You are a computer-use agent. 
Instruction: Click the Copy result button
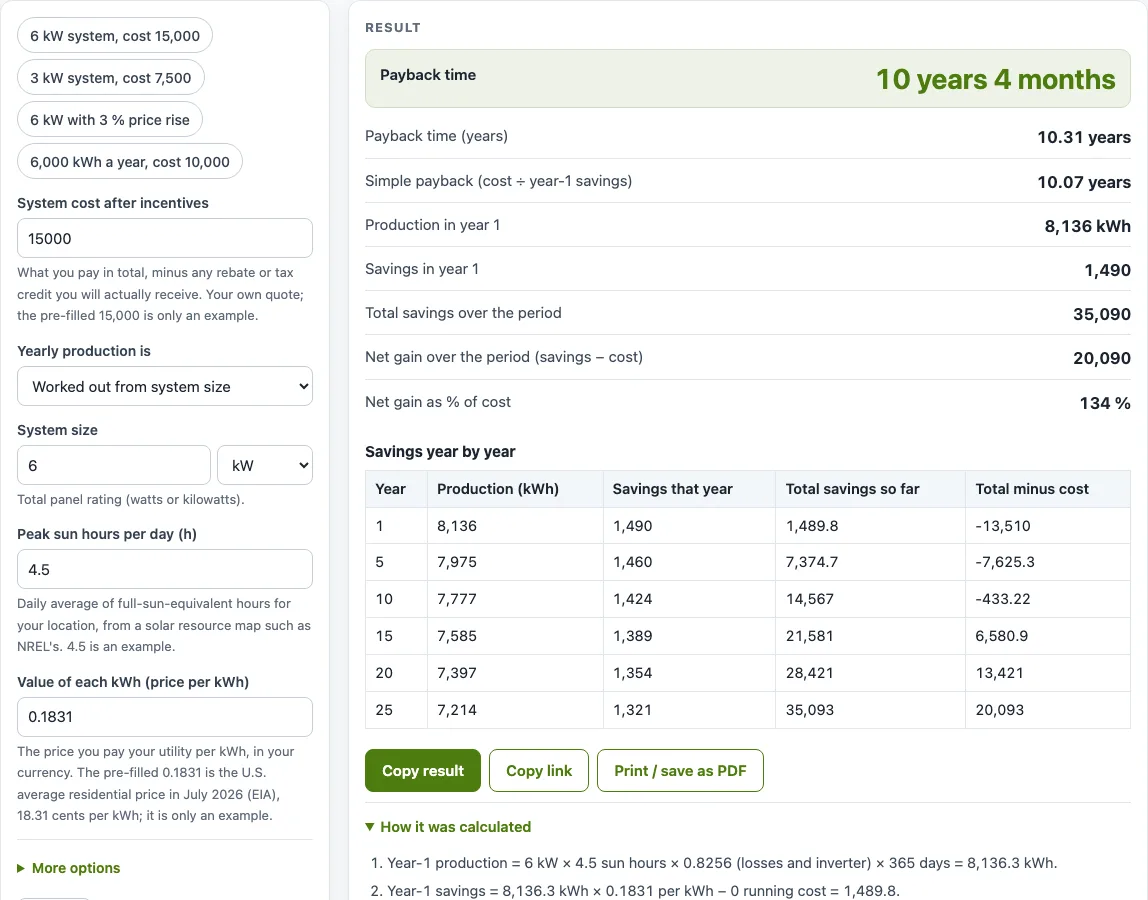pos(422,770)
